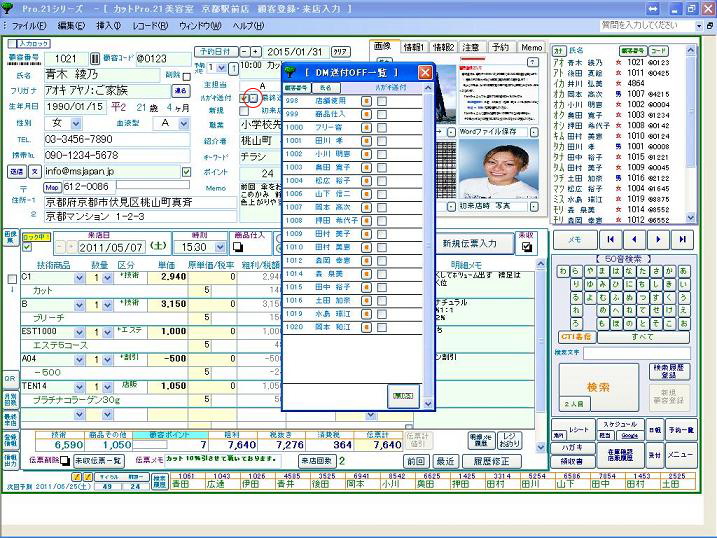Viewport: 717px width, 538px height.
Task: Go to next customer record arrow
Action: (658, 240)
